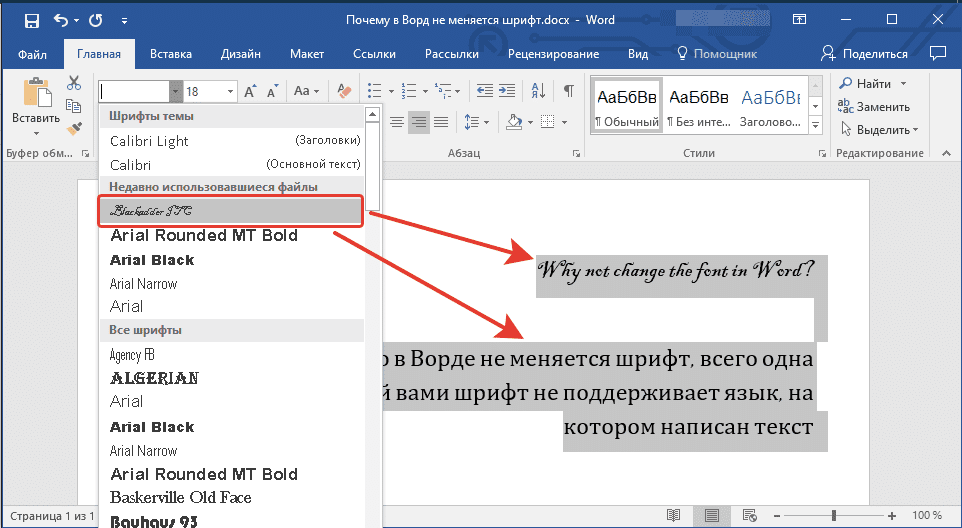This screenshot has height=528, width=962.
Task: Click the Поделиться share button
Action: tap(865, 54)
